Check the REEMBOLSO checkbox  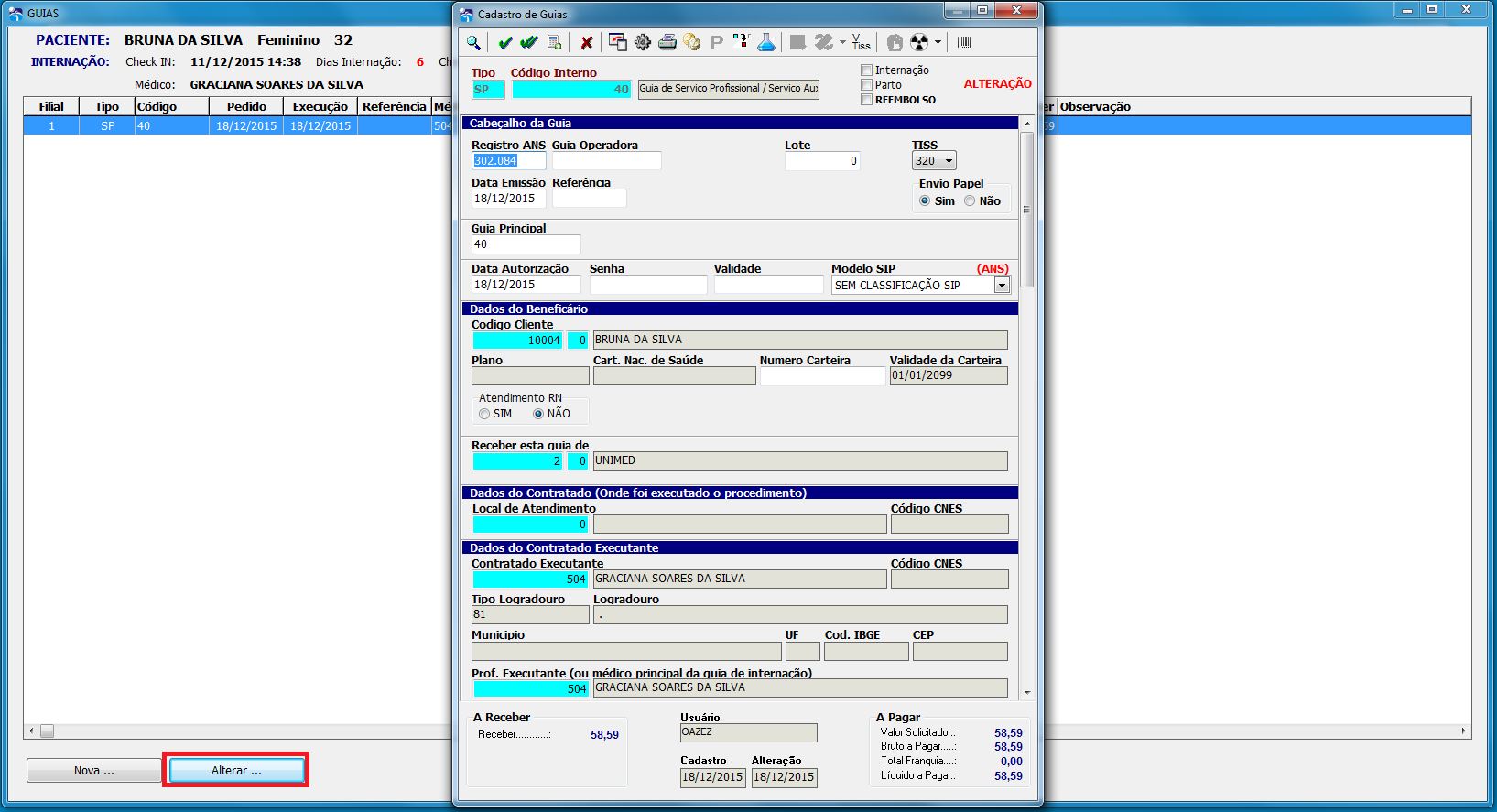click(x=866, y=100)
